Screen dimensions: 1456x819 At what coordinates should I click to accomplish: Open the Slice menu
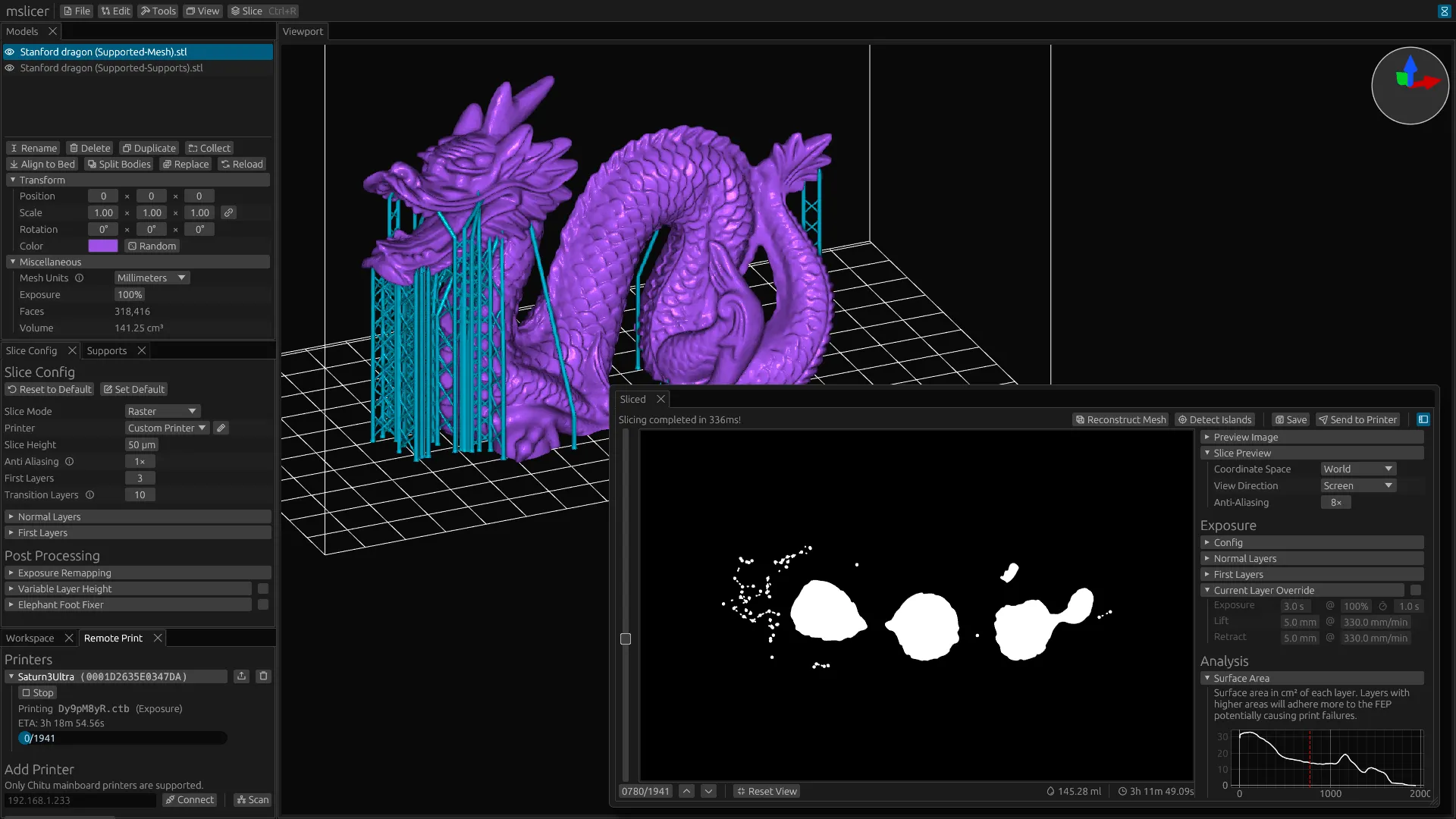(263, 11)
